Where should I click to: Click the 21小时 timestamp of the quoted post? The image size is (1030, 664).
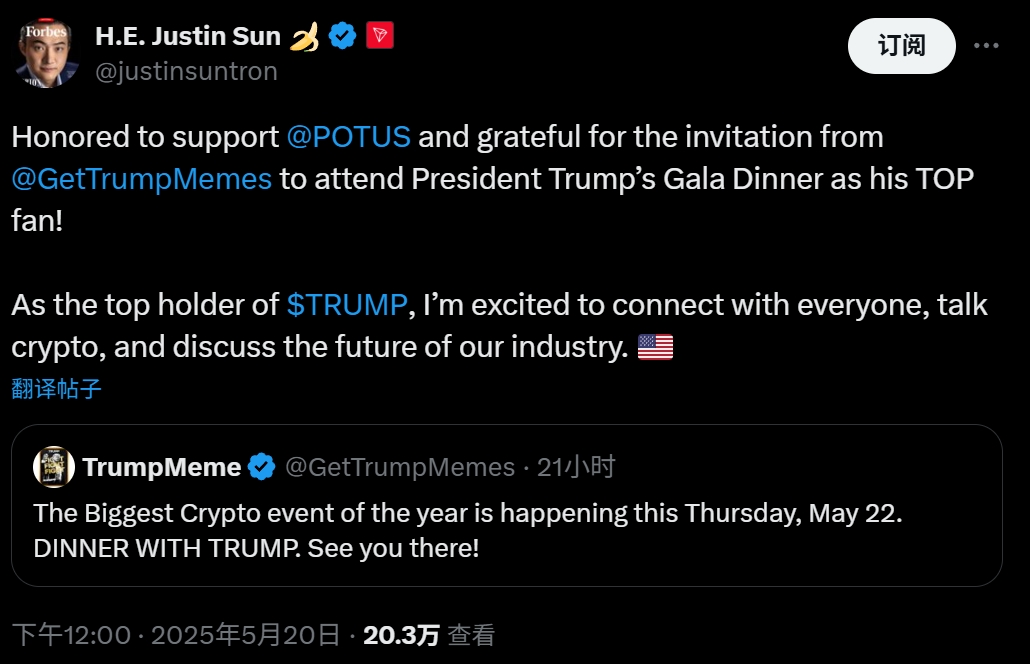click(576, 467)
